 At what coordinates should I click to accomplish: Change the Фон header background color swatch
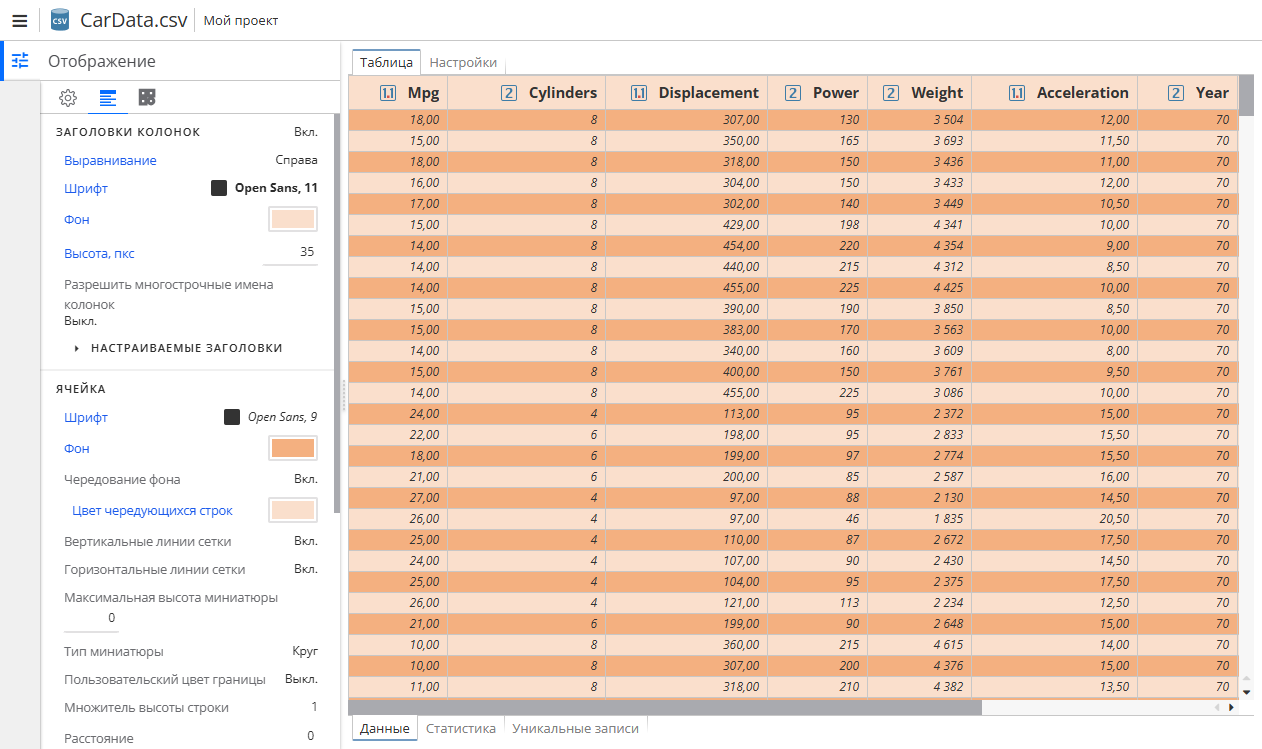292,218
